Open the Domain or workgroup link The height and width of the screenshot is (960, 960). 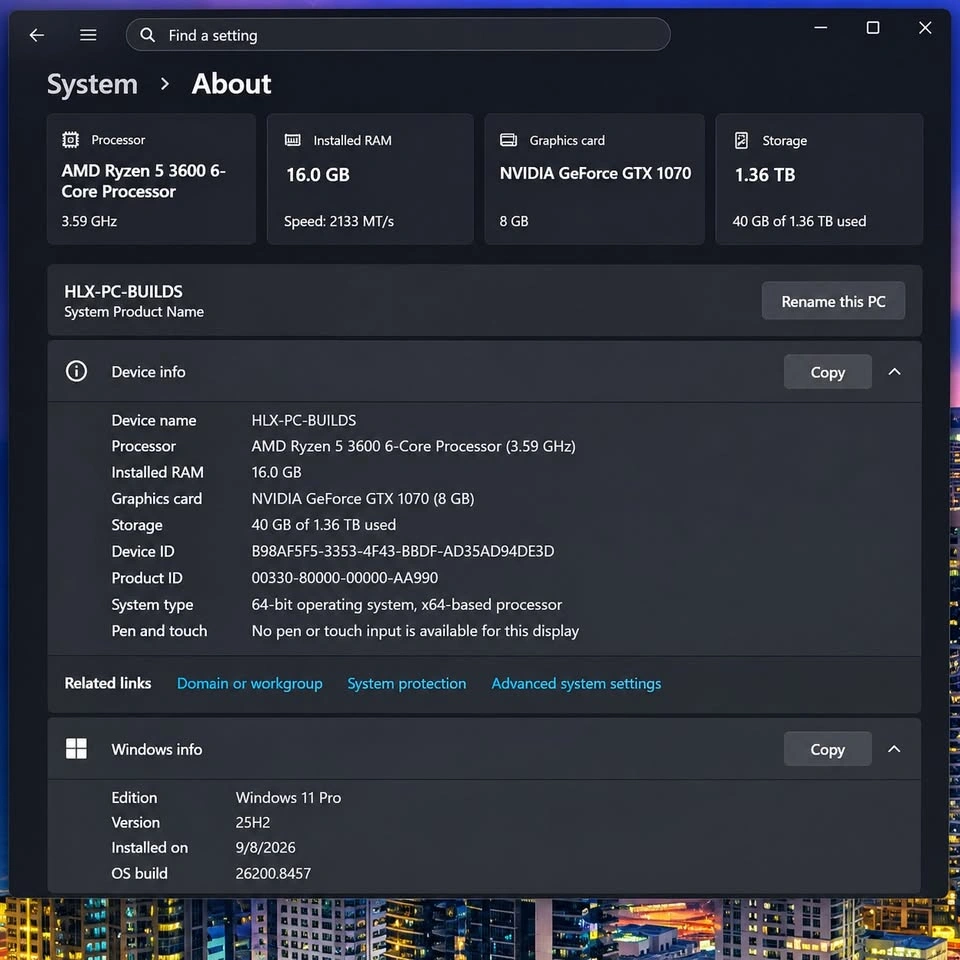coord(250,683)
